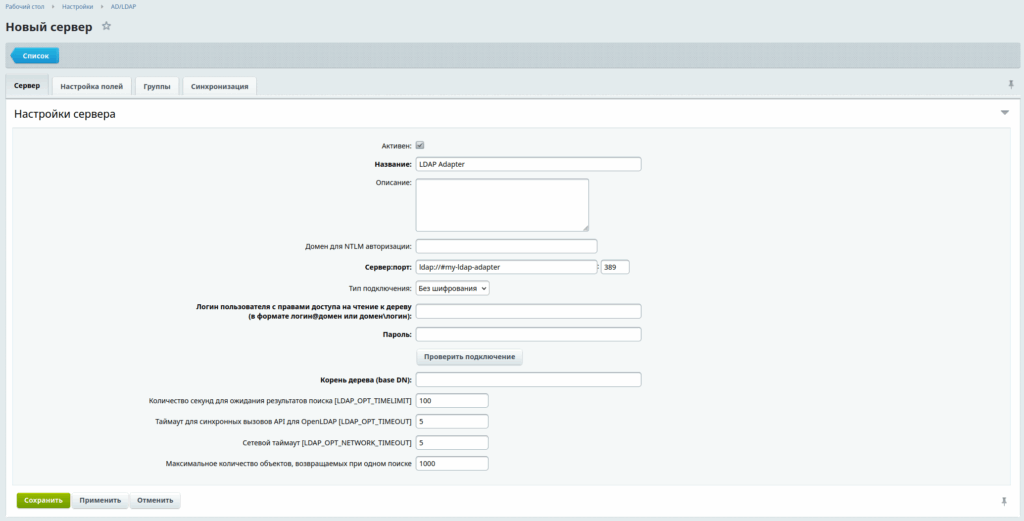
Task: Click the Применить button
Action: pyautogui.click(x=100, y=500)
